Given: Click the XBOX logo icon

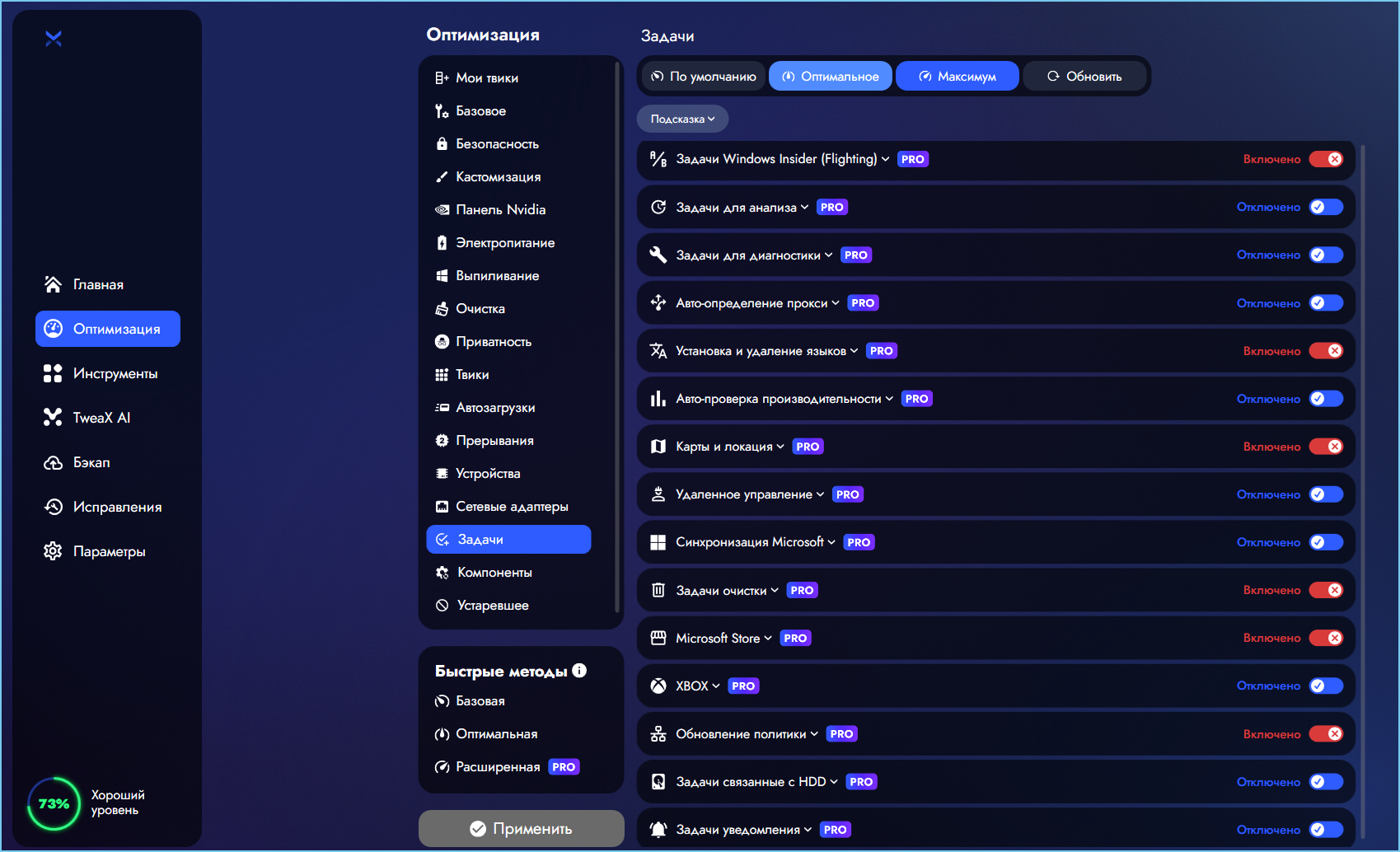Looking at the screenshot, I should [x=658, y=686].
